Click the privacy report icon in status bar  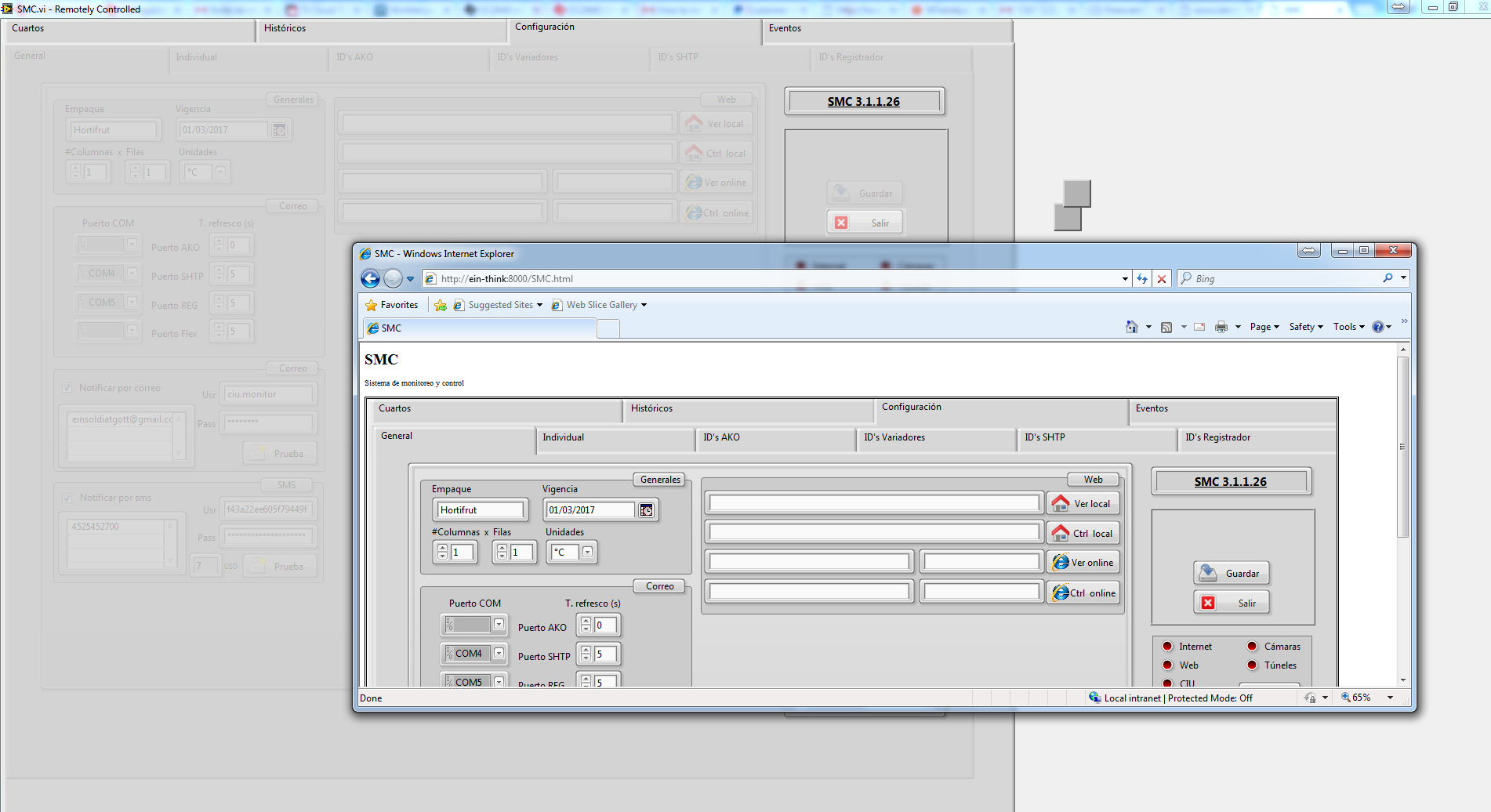(1310, 698)
